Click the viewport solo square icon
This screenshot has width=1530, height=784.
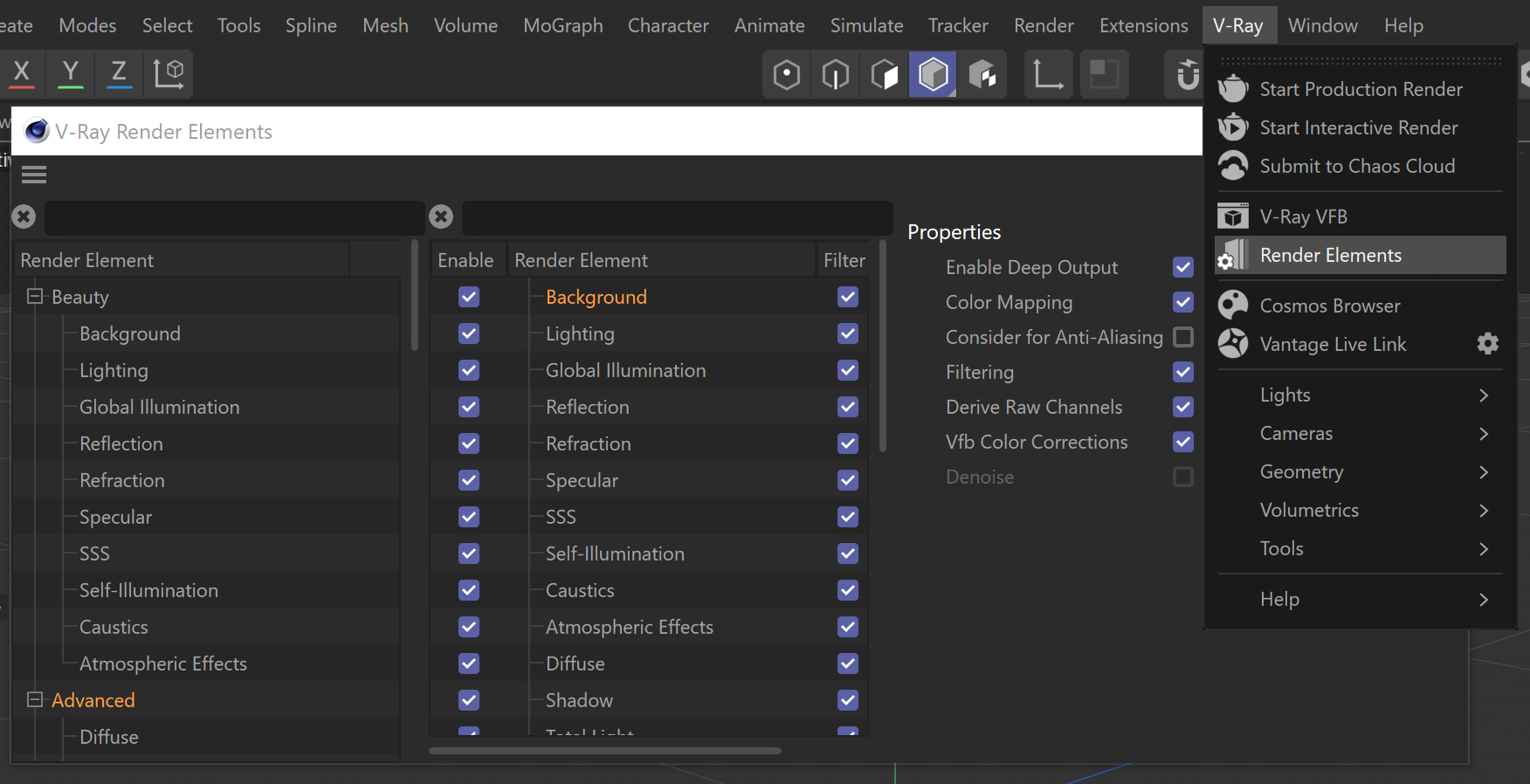pos(1105,74)
